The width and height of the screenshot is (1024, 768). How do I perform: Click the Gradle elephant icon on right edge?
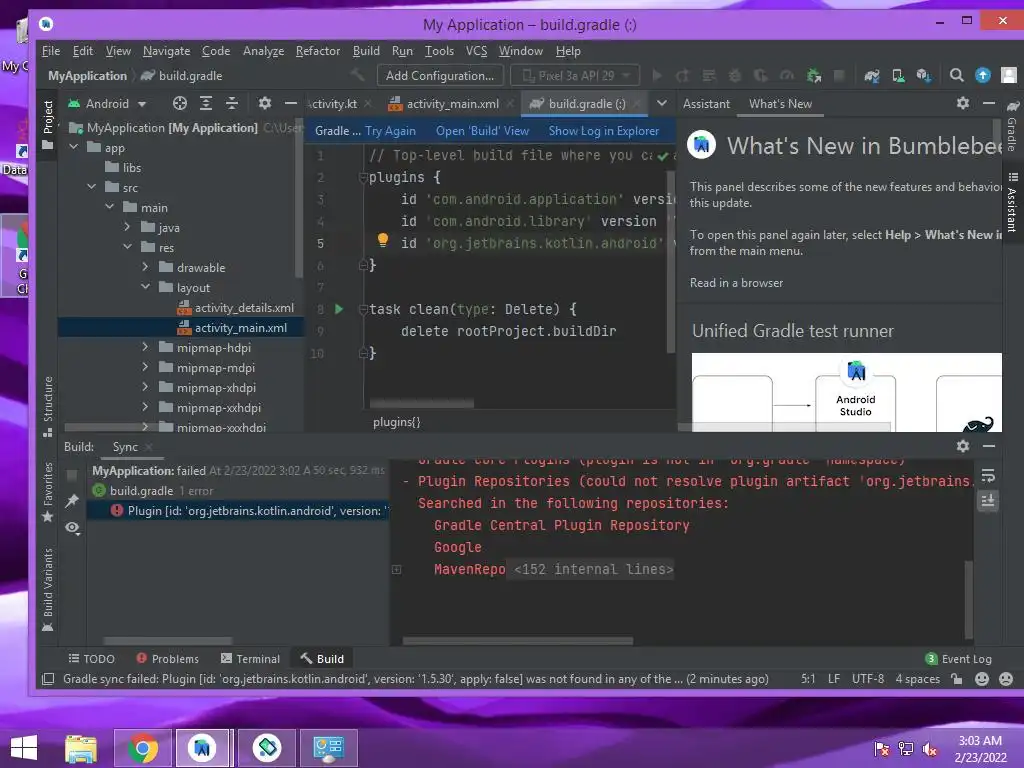pos(1013,105)
